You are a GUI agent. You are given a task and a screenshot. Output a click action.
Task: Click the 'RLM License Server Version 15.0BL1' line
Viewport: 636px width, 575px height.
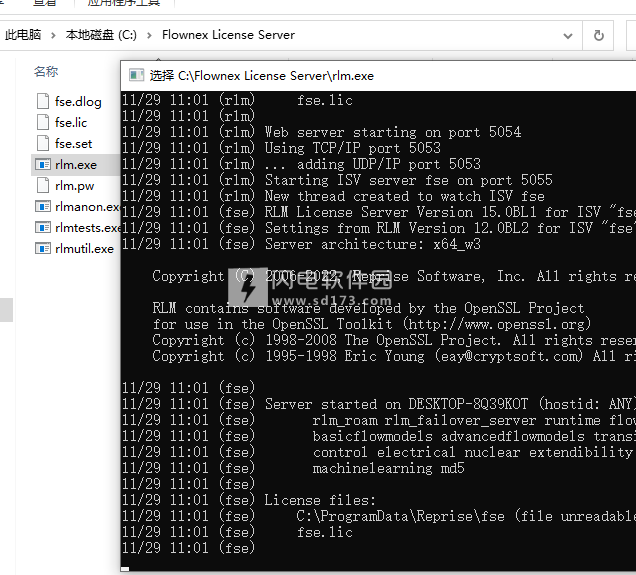450,212
